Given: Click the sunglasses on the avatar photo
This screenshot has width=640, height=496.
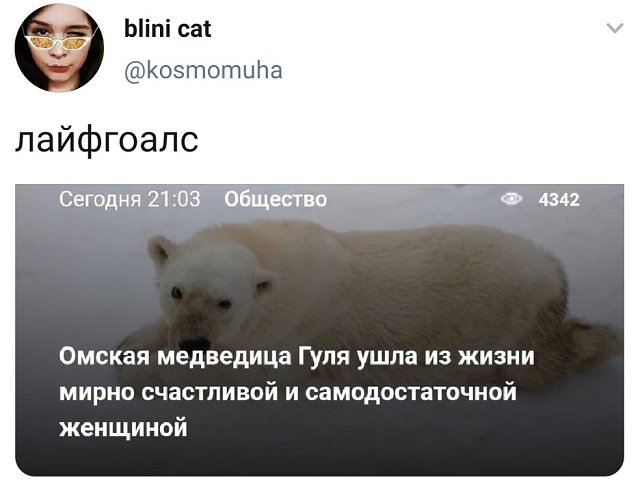Looking at the screenshot, I should pyautogui.click(x=59, y=42).
